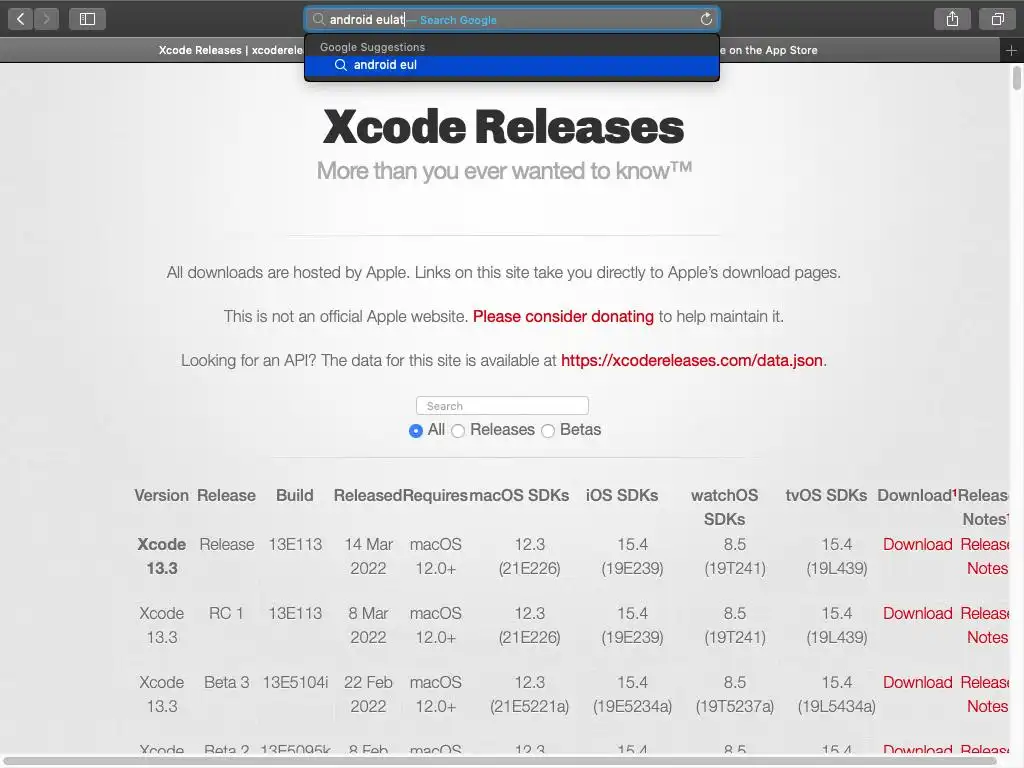Image resolution: width=1024 pixels, height=768 pixels.
Task: Open a new tab with plus icon
Action: tap(1011, 50)
